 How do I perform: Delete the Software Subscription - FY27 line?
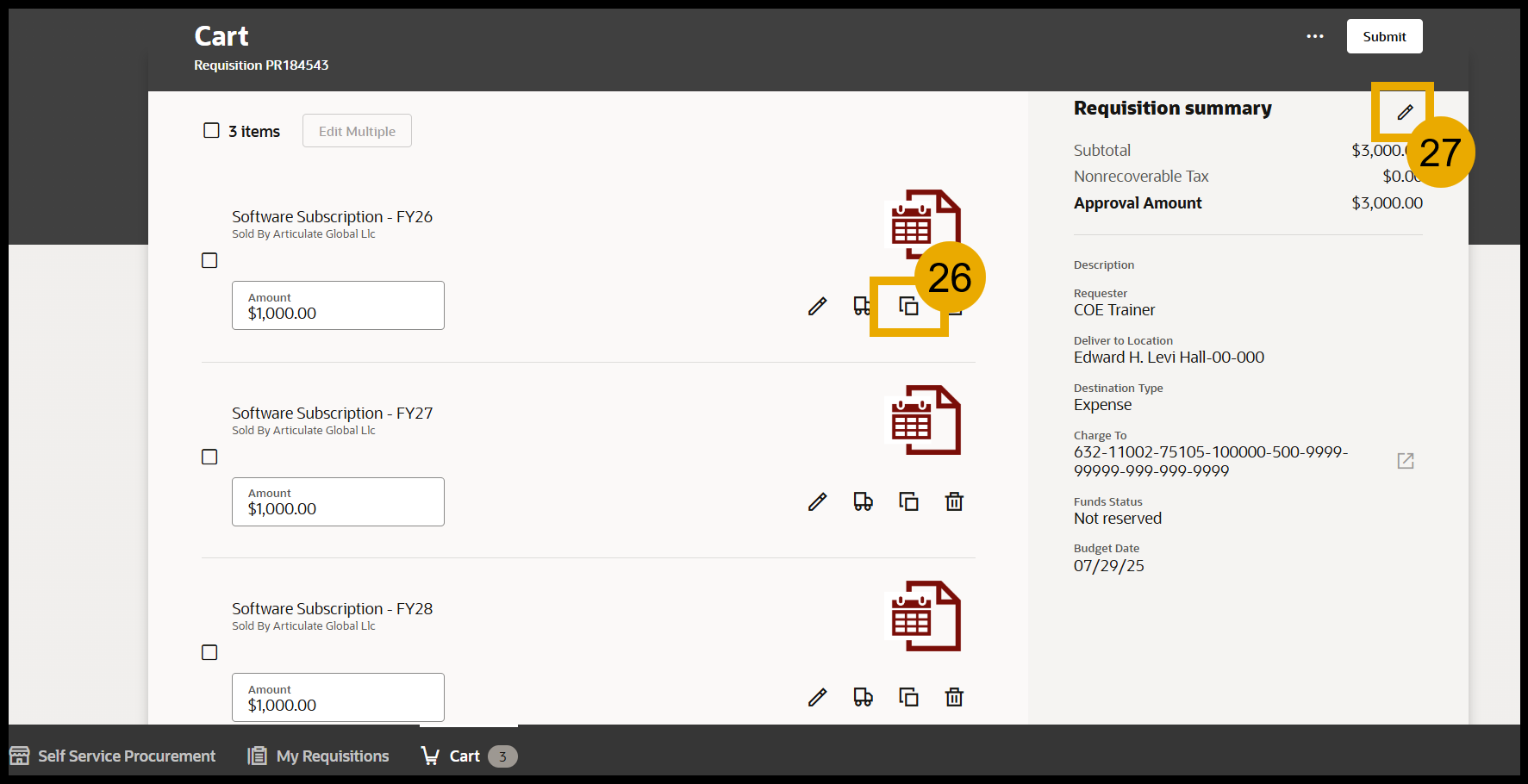tap(954, 501)
